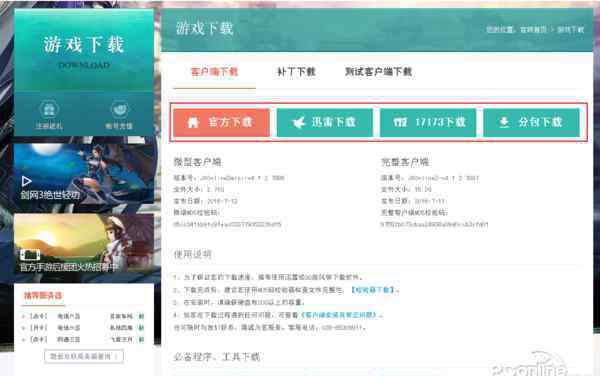600x376 pixels.
Task: Select the third recommended server row
Action: pos(83,339)
